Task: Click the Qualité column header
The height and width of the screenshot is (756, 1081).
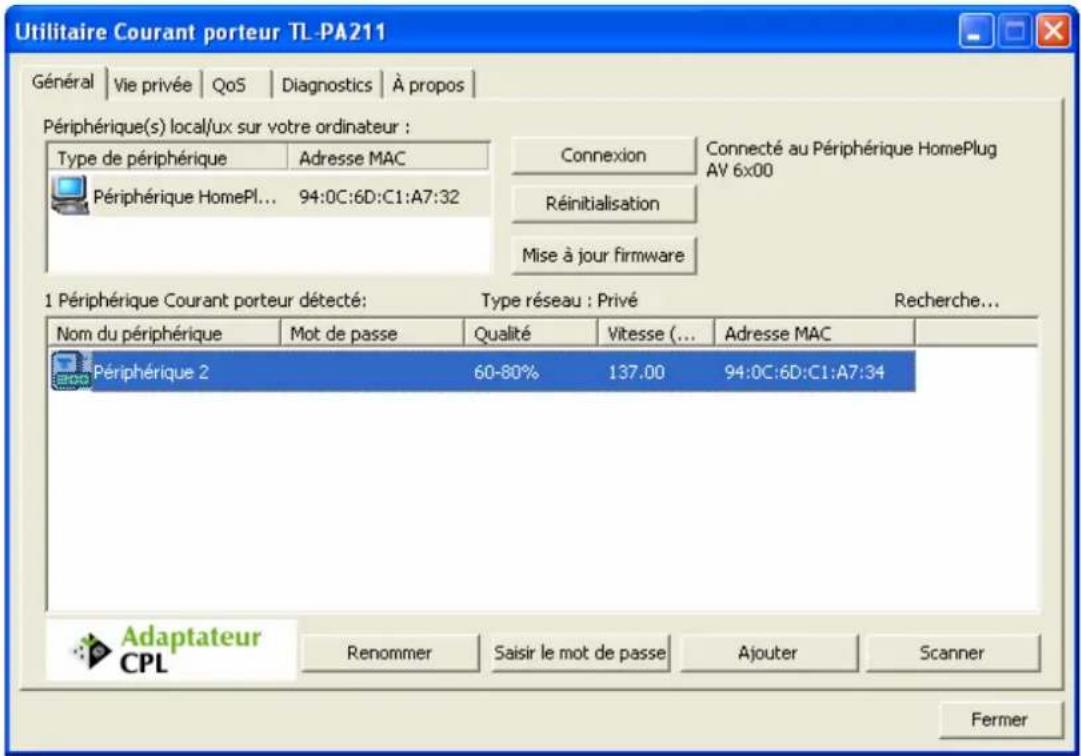Action: coord(531,334)
